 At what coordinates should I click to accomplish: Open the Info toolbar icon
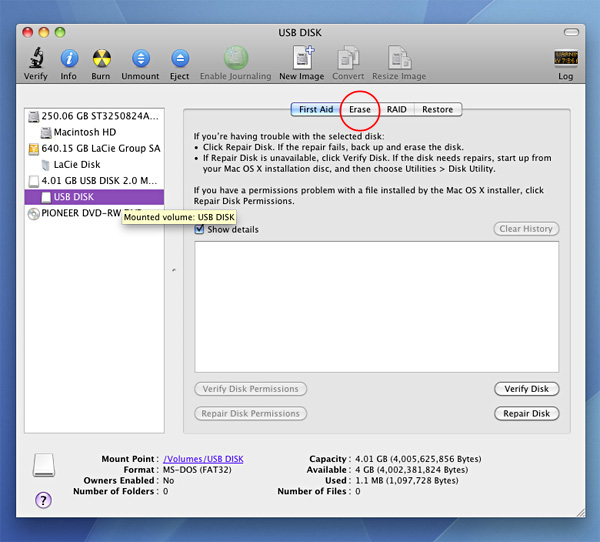point(69,59)
